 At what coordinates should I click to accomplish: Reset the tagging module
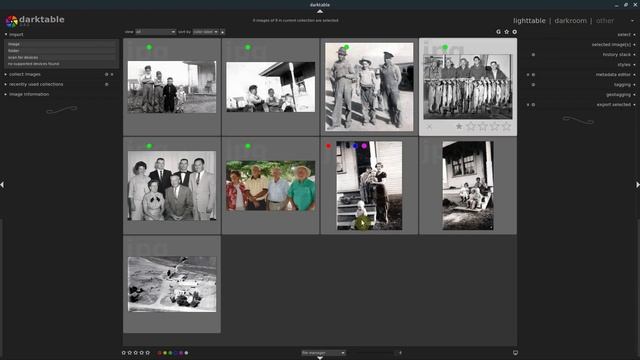pos(533,85)
